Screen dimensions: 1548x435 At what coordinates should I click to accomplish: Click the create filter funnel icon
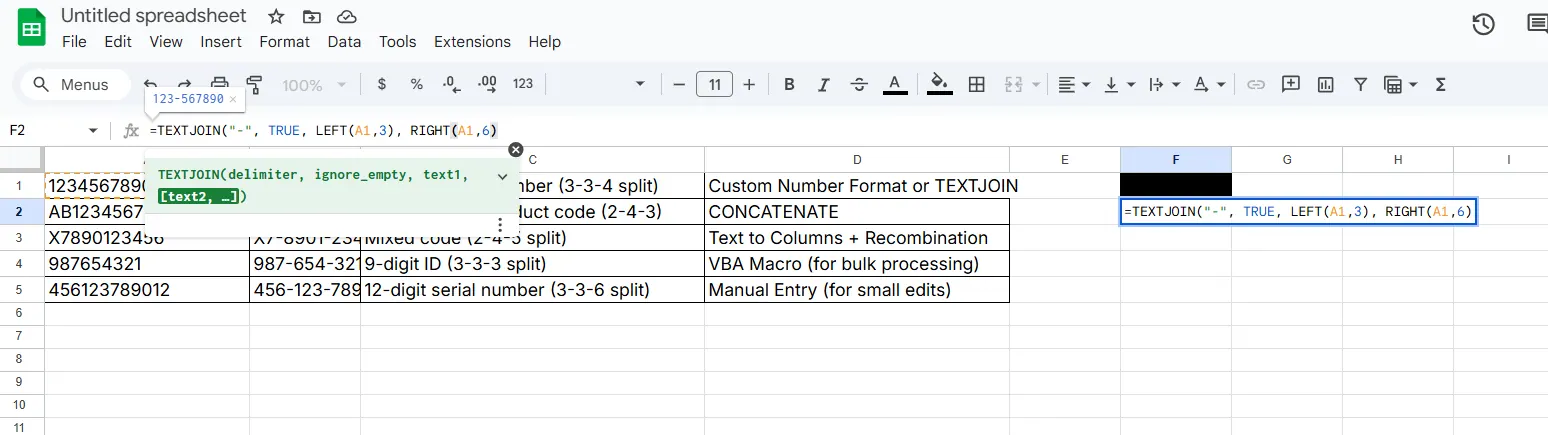1360,85
